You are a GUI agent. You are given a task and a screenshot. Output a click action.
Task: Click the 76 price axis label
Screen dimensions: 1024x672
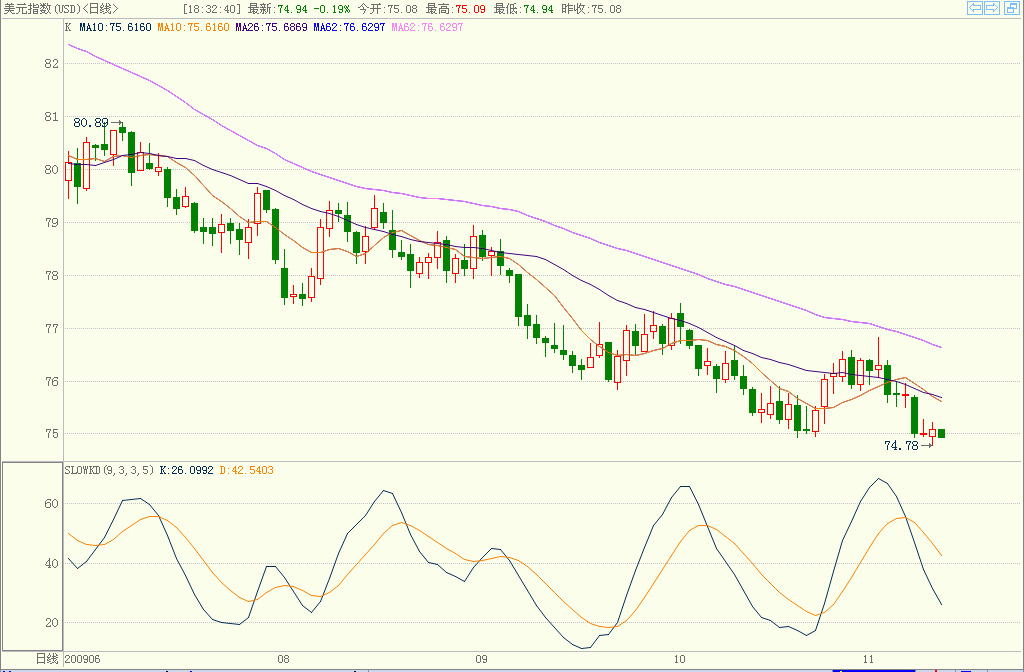52,381
